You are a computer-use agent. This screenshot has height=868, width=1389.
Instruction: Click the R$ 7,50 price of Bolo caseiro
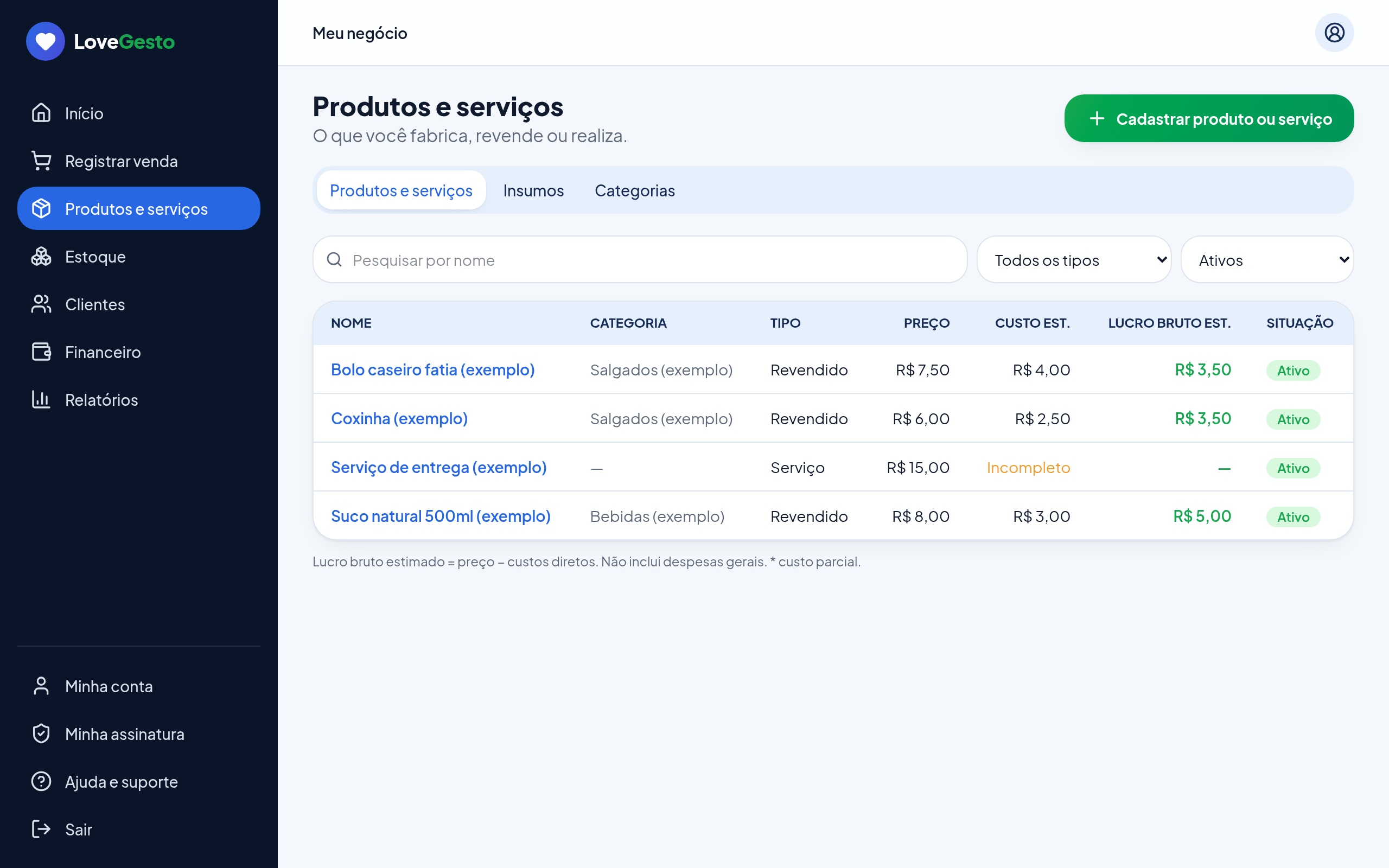point(922,369)
